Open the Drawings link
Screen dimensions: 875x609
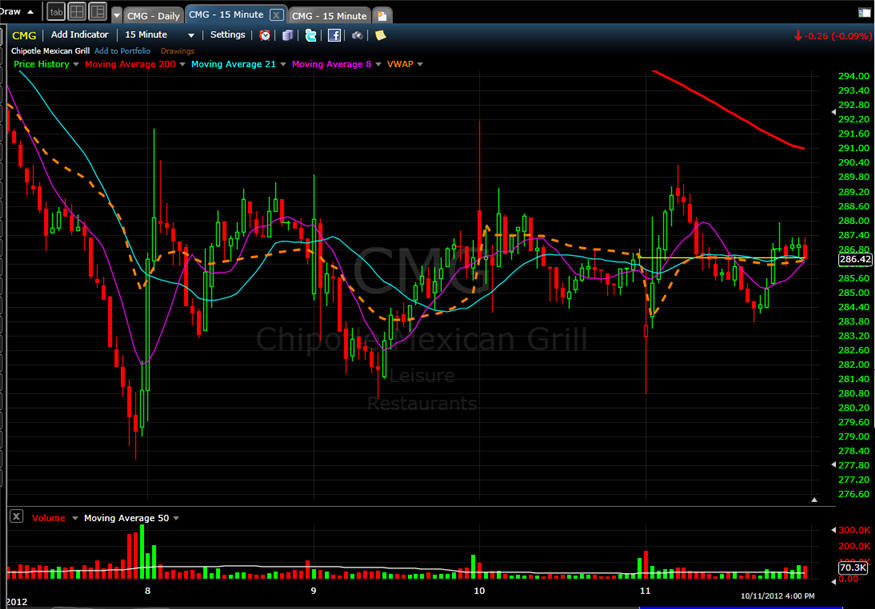point(177,51)
